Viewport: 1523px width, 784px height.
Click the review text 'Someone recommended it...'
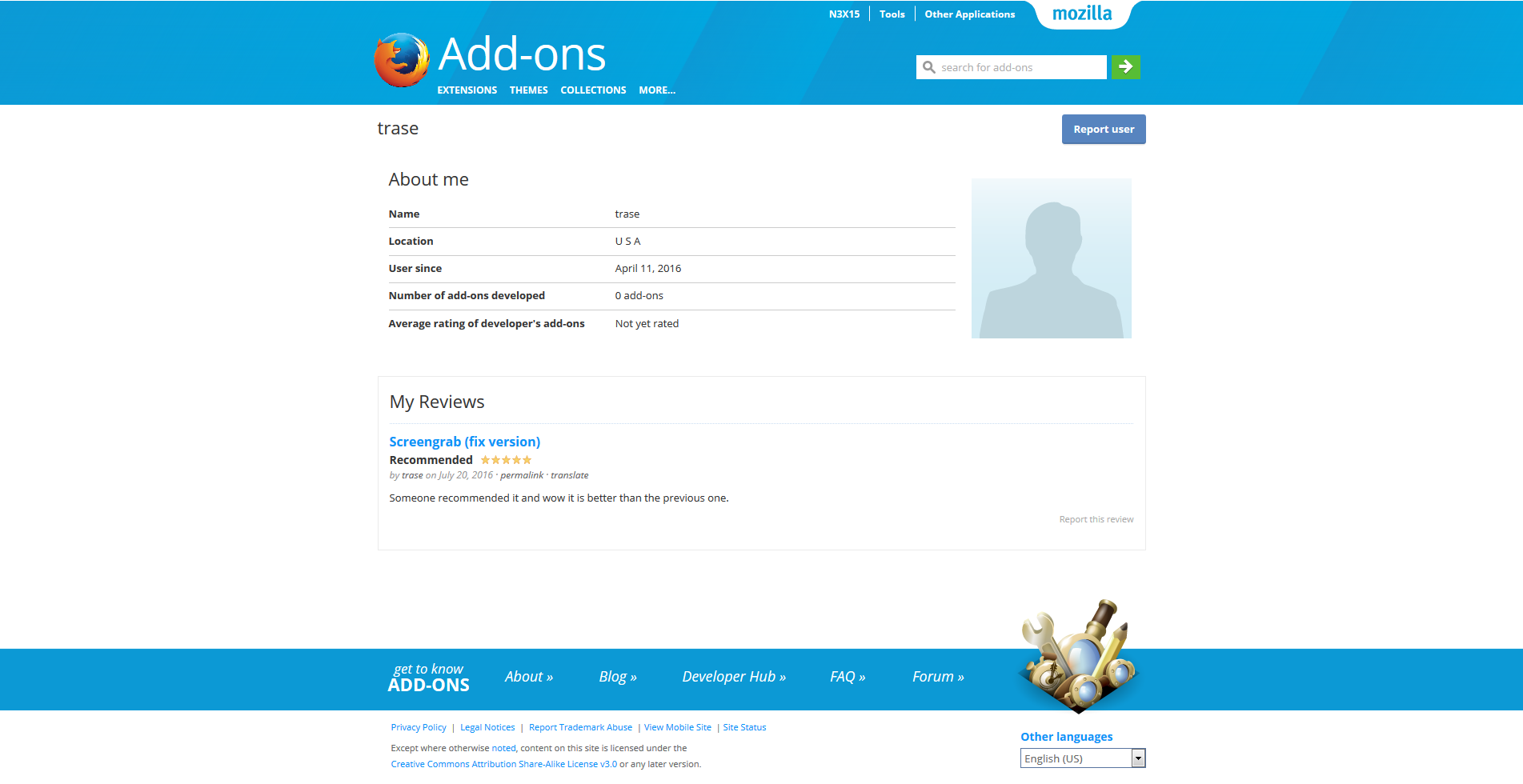point(559,498)
